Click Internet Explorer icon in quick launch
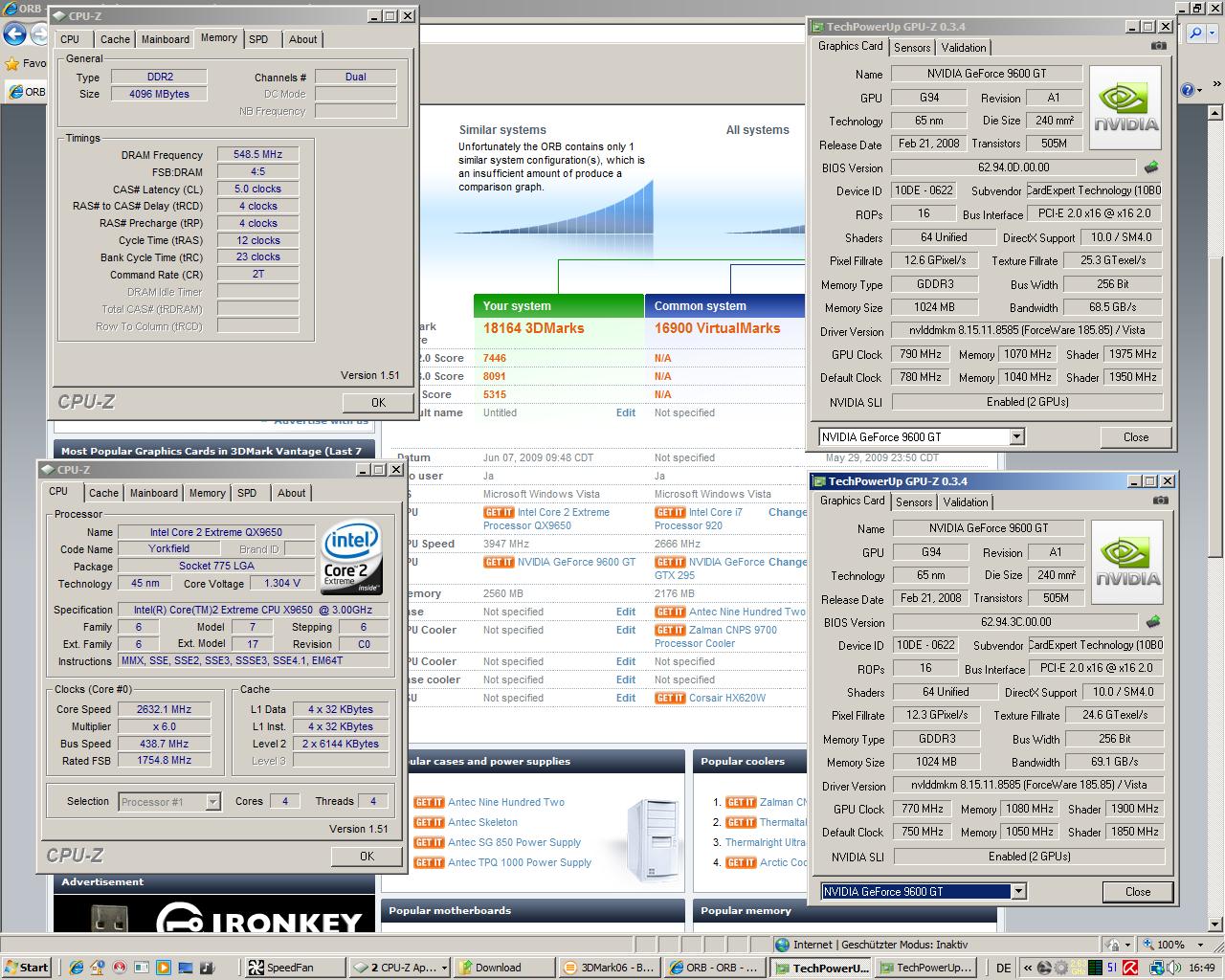The height and width of the screenshot is (980, 1225). pos(78,968)
